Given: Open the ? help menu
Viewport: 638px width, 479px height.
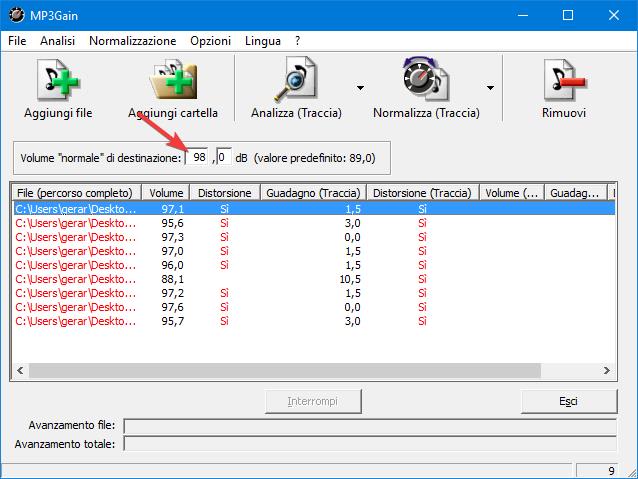Looking at the screenshot, I should (297, 41).
